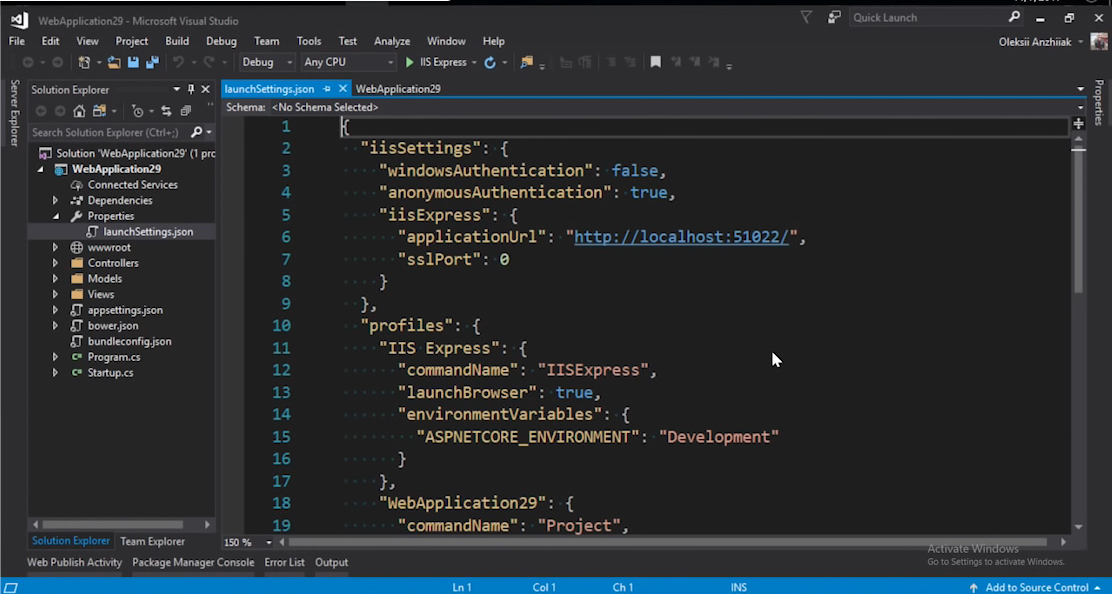
Task: Expand the wwwroot folder
Action: 55,247
